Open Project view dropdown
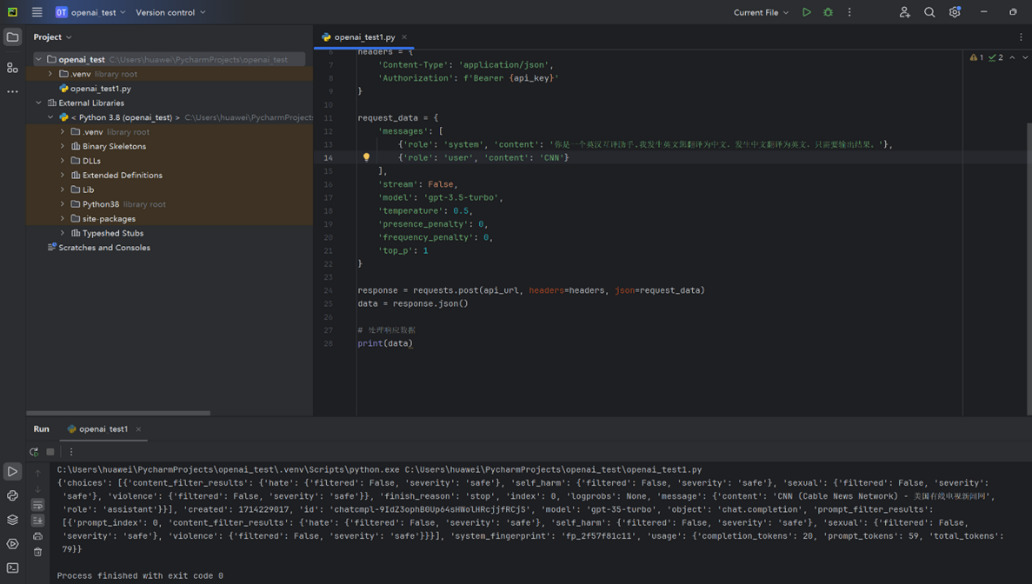The image size is (1032, 584). (x=53, y=37)
